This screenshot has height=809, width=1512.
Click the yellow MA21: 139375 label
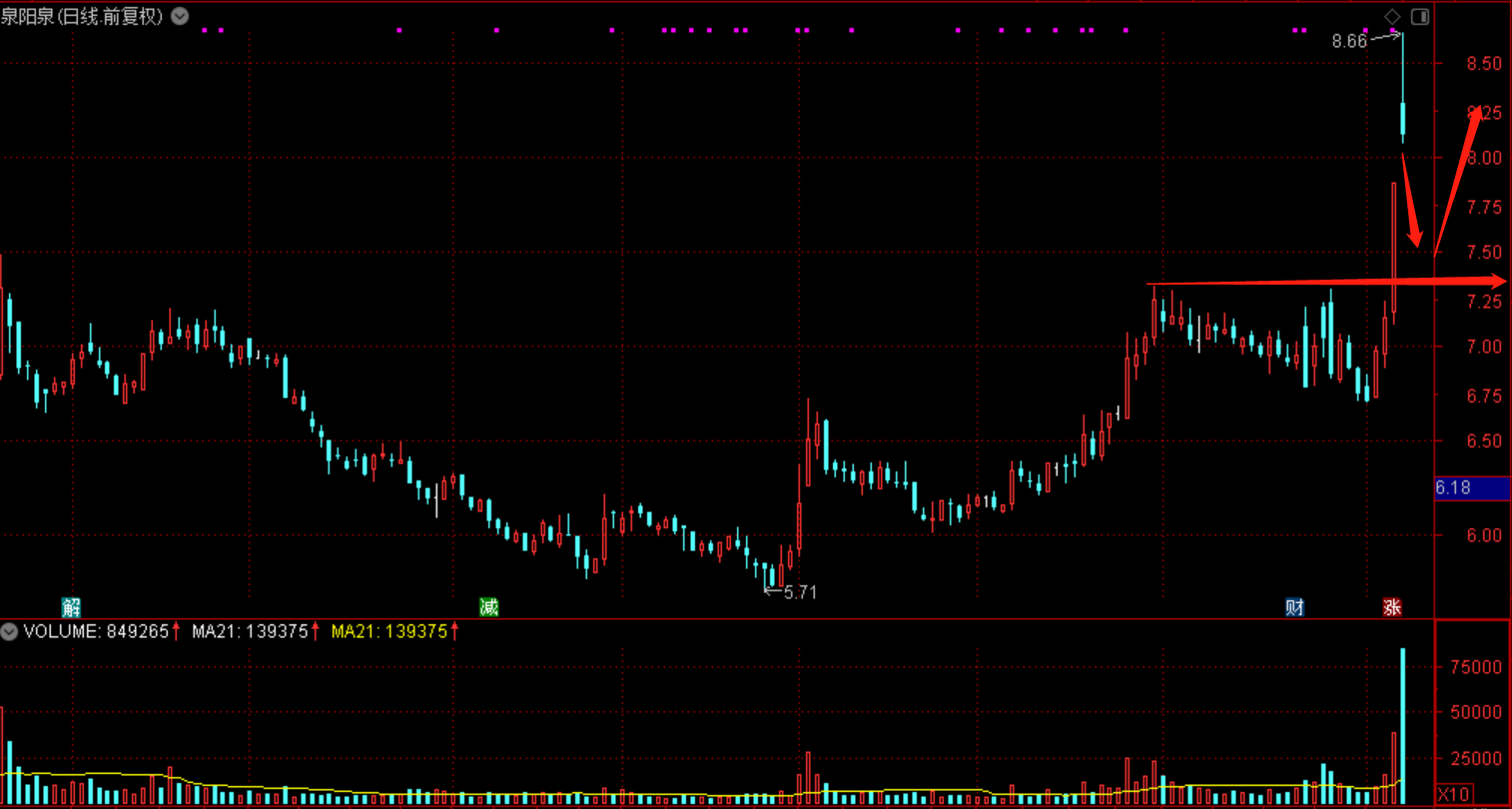(389, 631)
